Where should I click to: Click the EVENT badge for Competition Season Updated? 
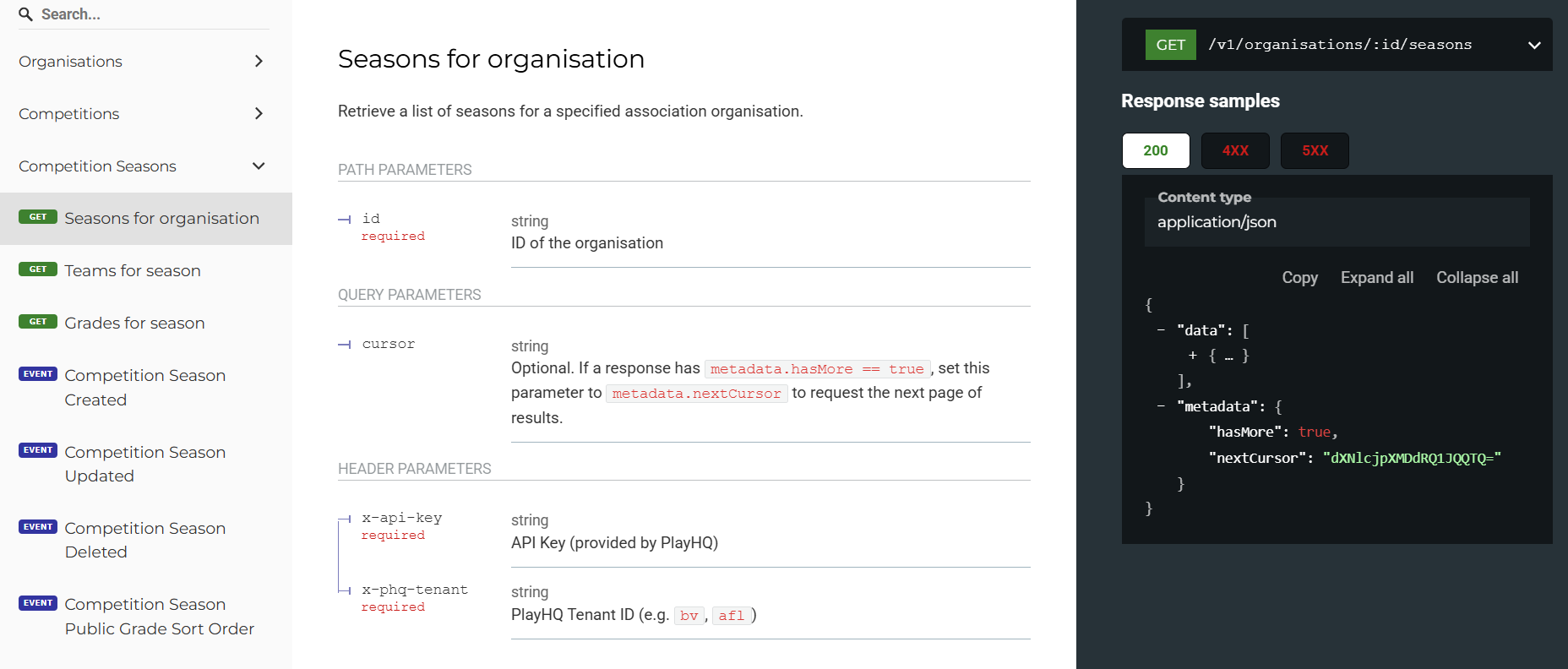38,450
